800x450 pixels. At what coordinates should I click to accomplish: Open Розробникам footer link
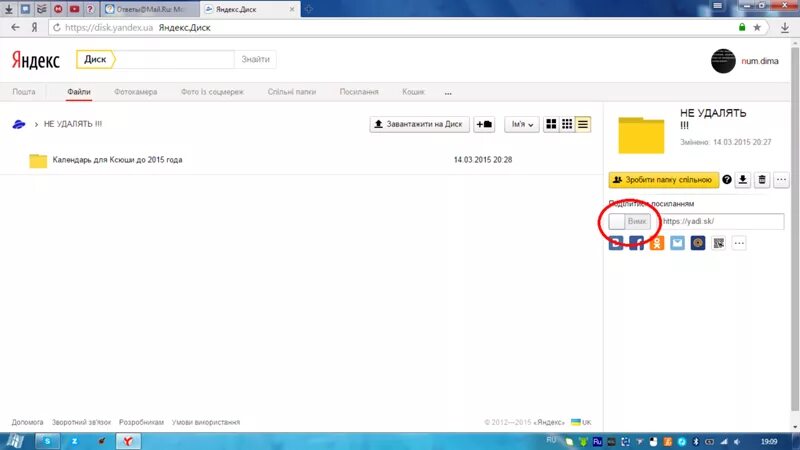point(141,422)
